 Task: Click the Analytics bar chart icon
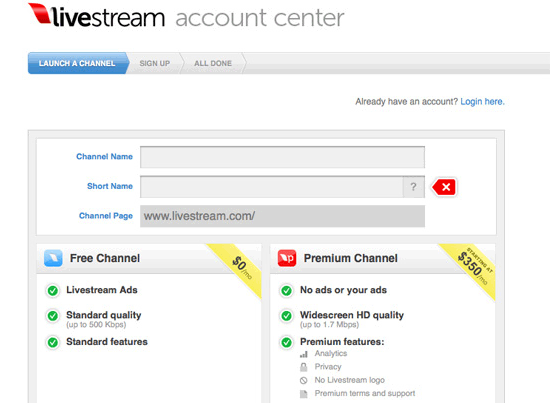coord(304,354)
